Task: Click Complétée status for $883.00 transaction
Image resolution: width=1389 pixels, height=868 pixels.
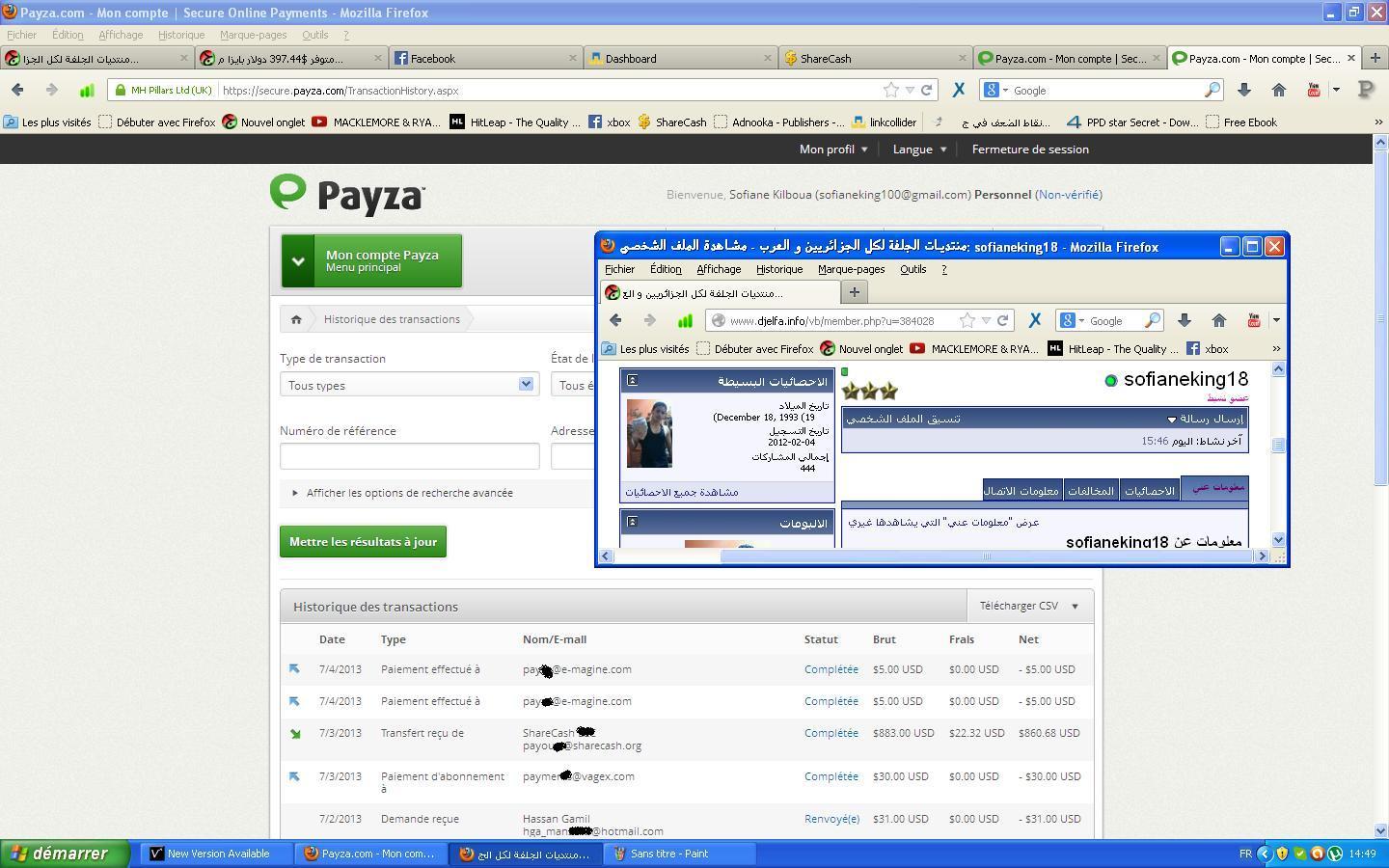Action: point(831,733)
